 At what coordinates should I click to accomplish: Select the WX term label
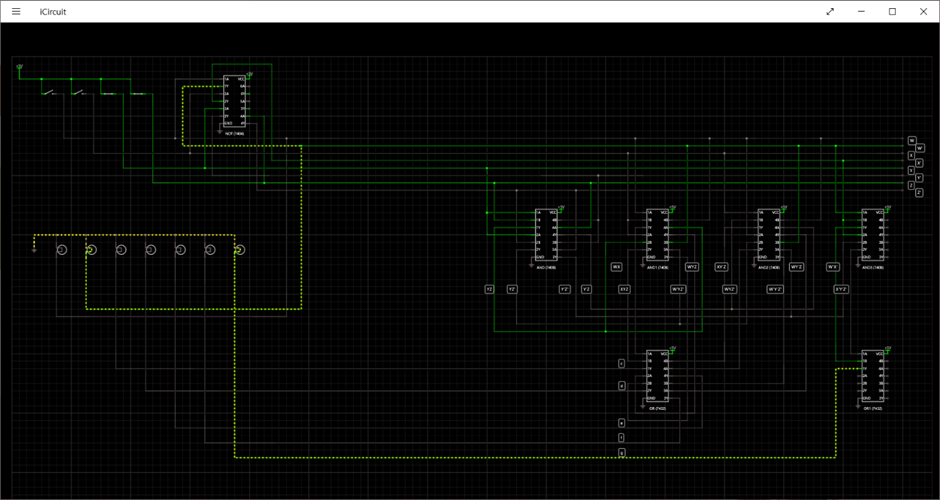click(616, 267)
